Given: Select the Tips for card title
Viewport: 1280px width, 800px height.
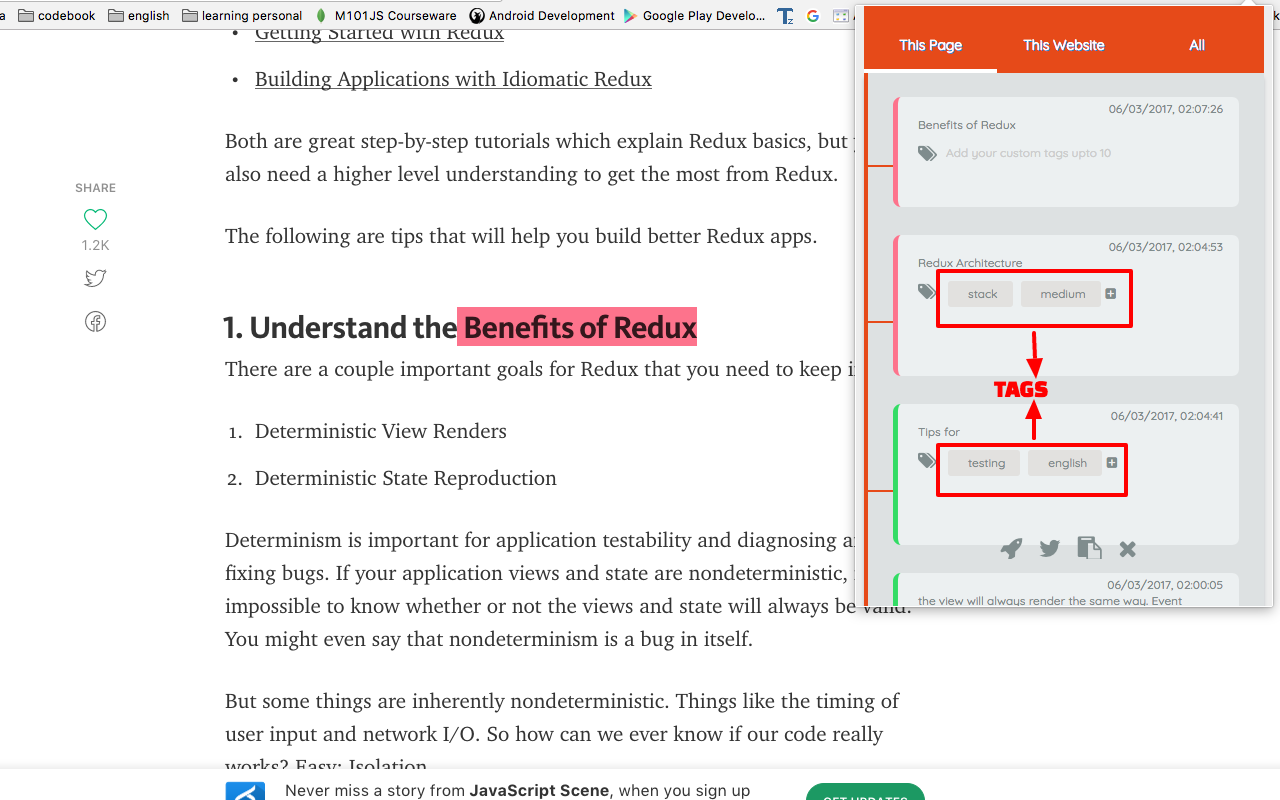Looking at the screenshot, I should tap(939, 432).
